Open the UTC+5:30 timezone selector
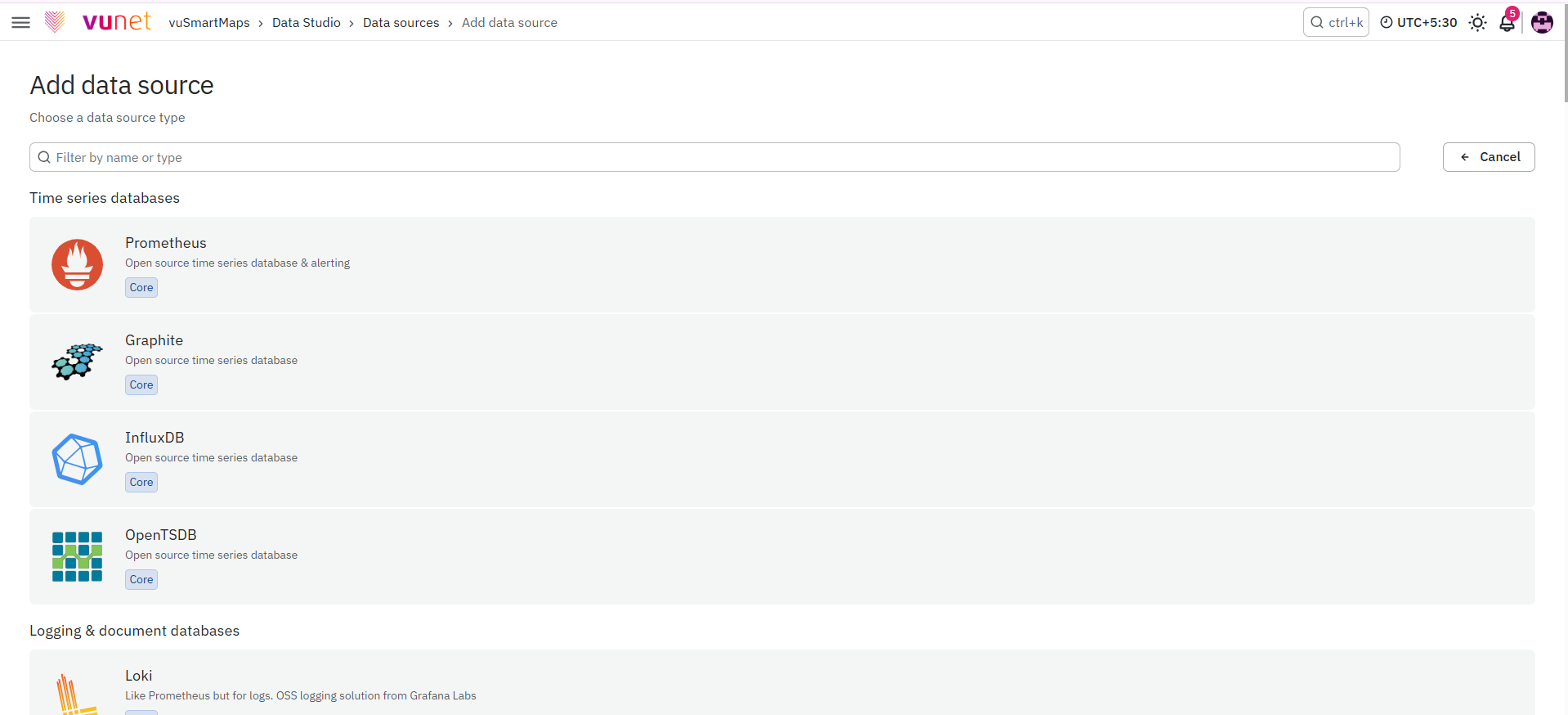The width and height of the screenshot is (1568, 715). pos(1418,22)
